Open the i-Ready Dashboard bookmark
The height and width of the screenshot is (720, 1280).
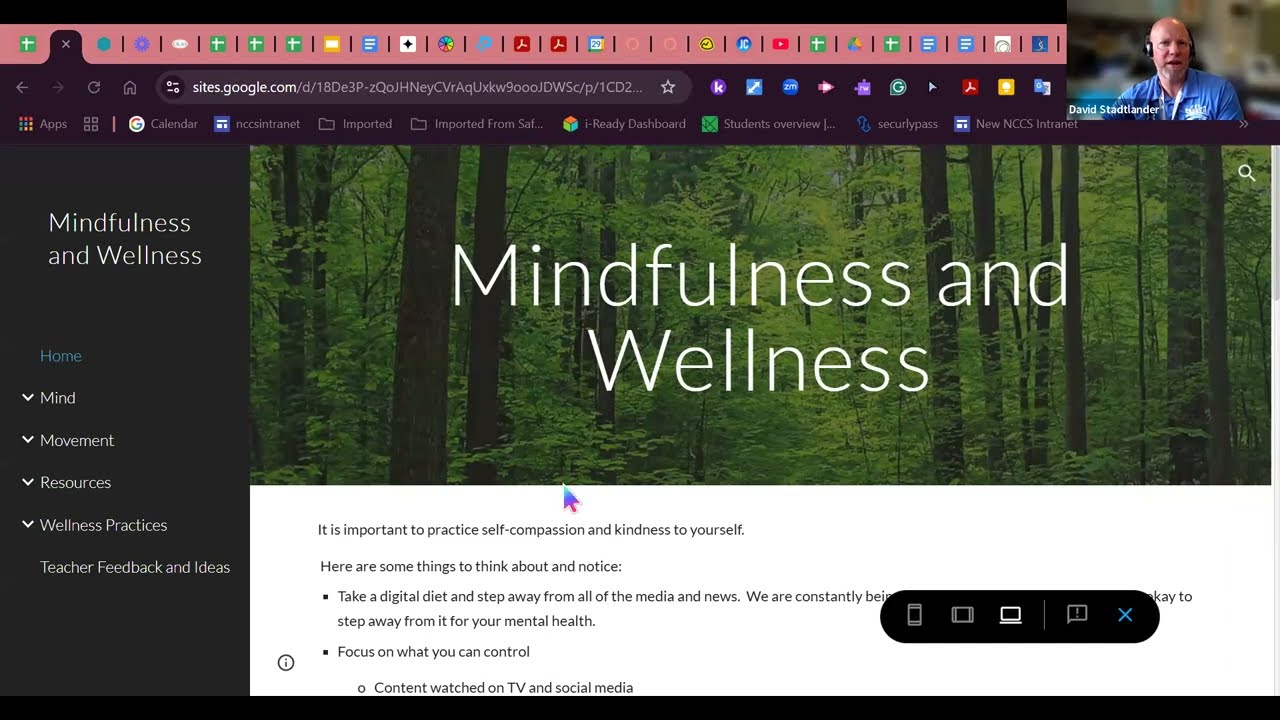(624, 124)
